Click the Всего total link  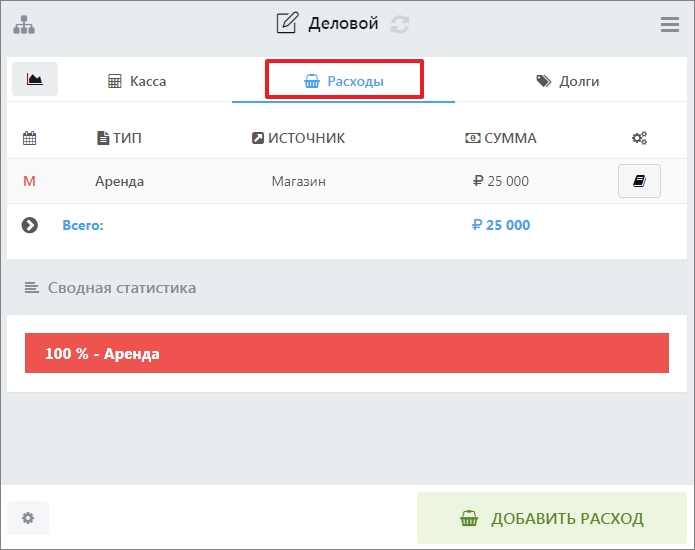coord(83,225)
